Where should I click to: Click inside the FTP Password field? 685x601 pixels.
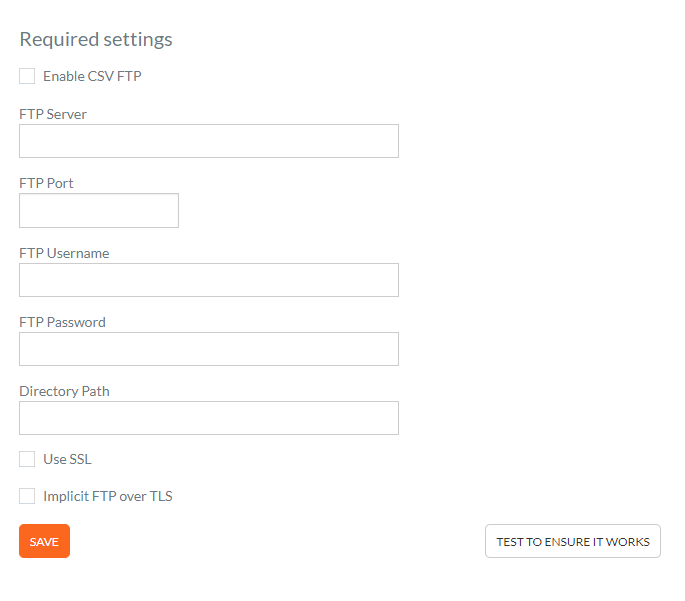click(209, 349)
